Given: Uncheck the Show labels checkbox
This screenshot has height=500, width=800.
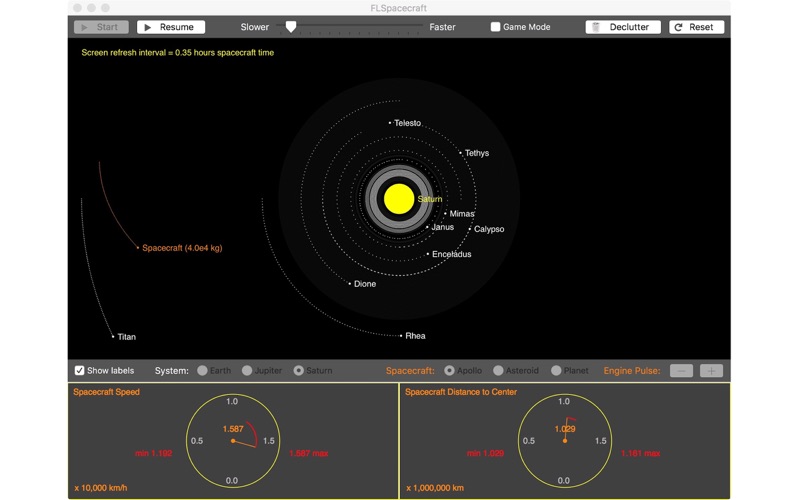Looking at the screenshot, I should tap(80, 371).
